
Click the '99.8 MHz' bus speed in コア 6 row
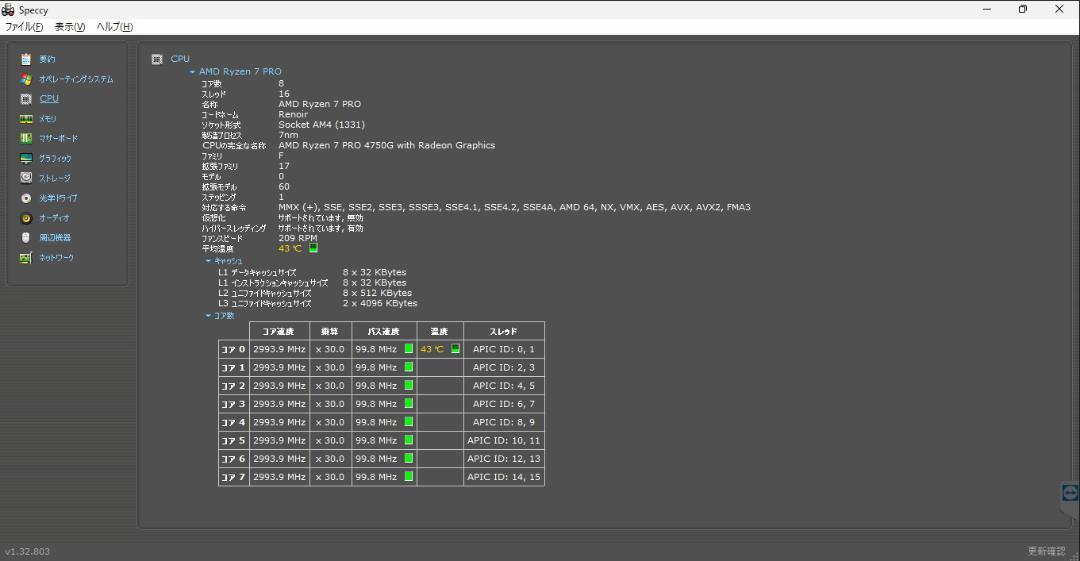(x=376, y=459)
